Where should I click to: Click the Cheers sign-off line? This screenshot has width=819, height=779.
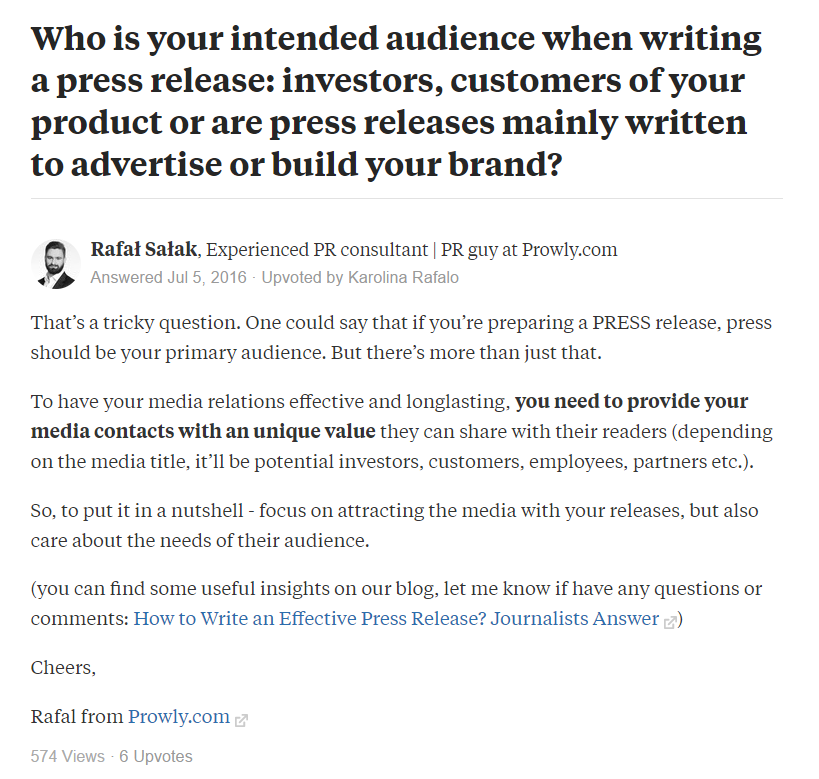64,668
